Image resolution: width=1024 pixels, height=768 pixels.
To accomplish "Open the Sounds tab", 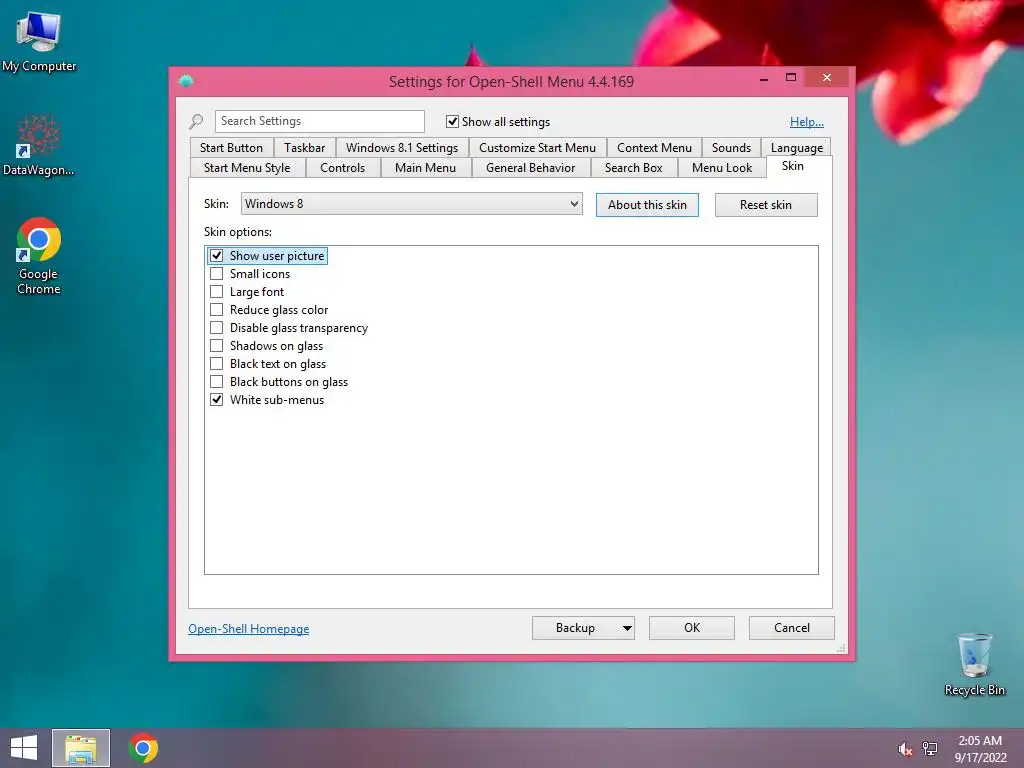I will point(731,148).
